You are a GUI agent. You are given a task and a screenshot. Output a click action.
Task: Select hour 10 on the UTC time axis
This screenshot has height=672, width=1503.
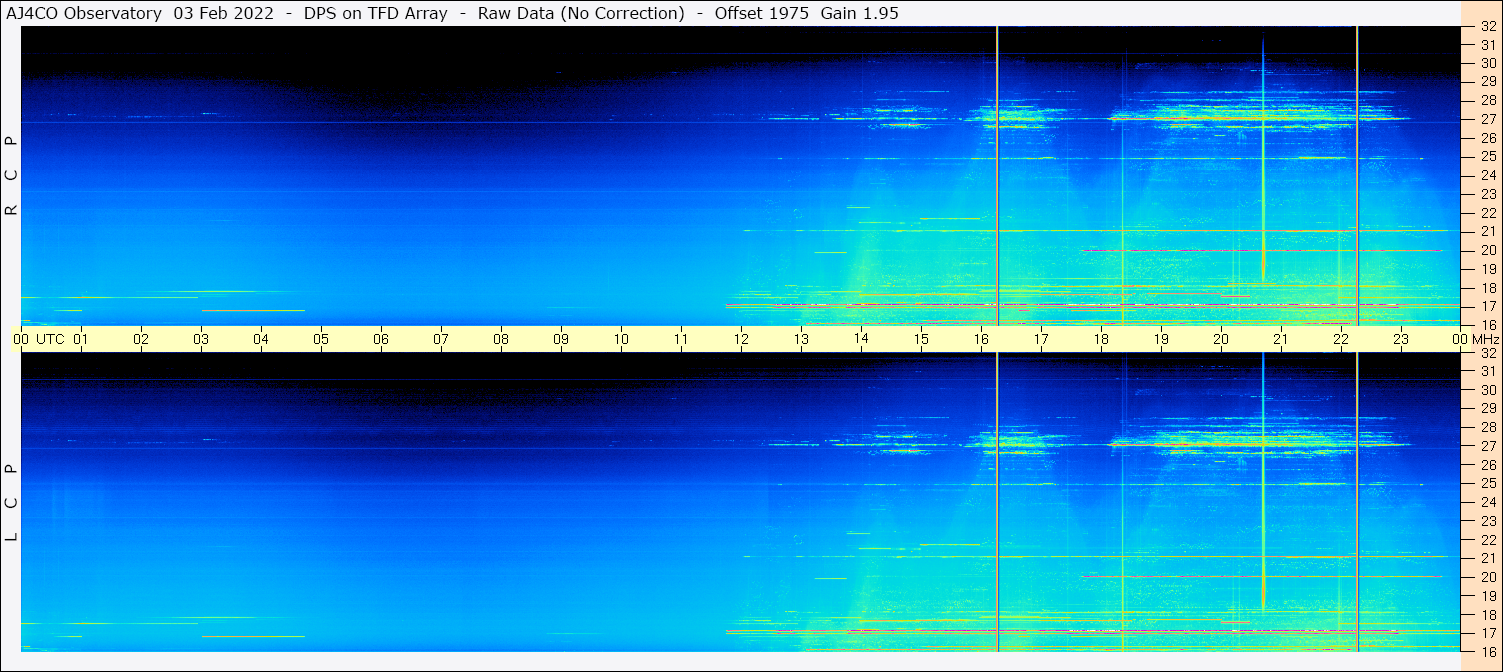tap(621, 339)
